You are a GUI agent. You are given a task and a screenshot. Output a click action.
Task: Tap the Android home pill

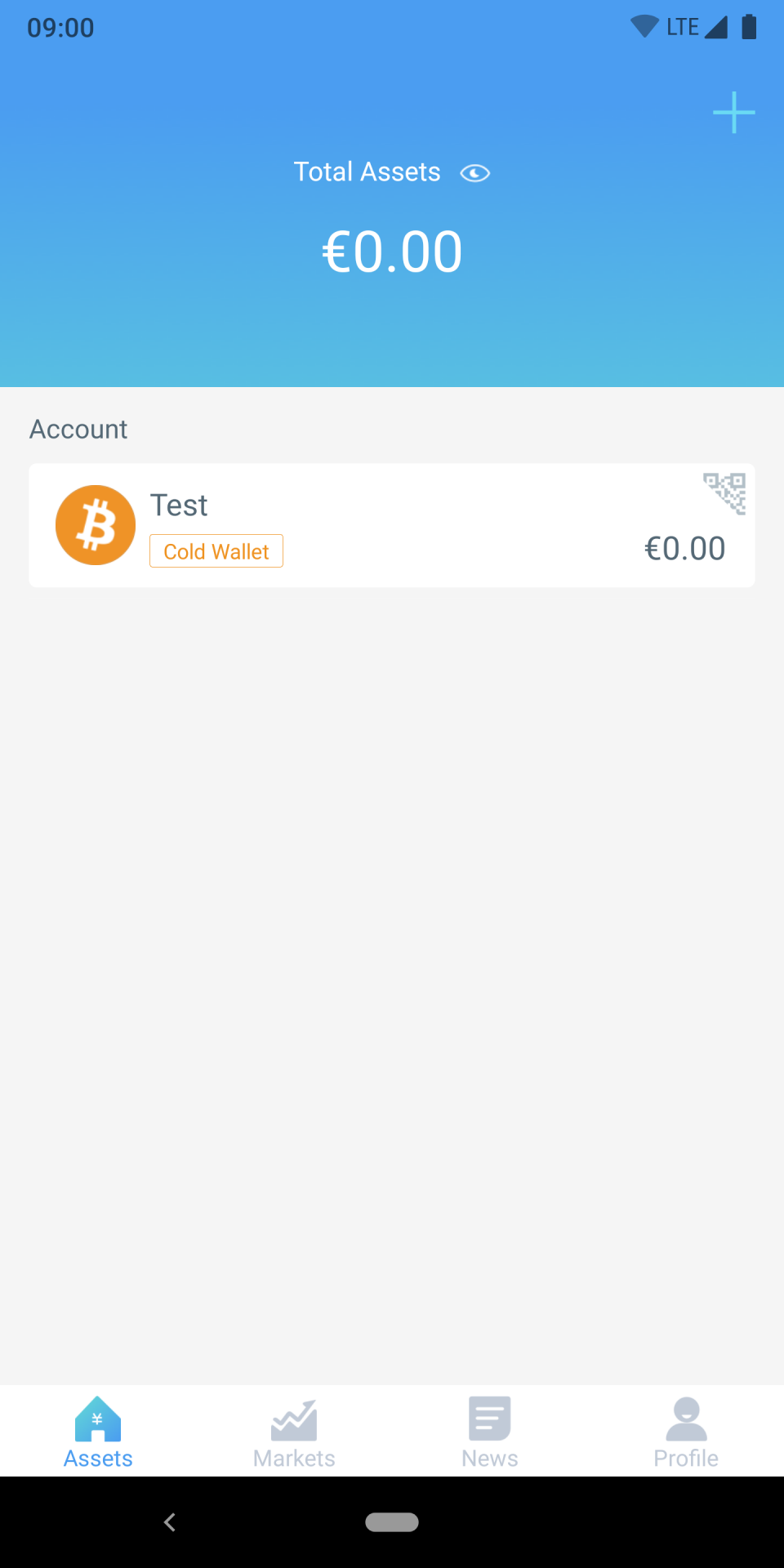(x=392, y=1522)
